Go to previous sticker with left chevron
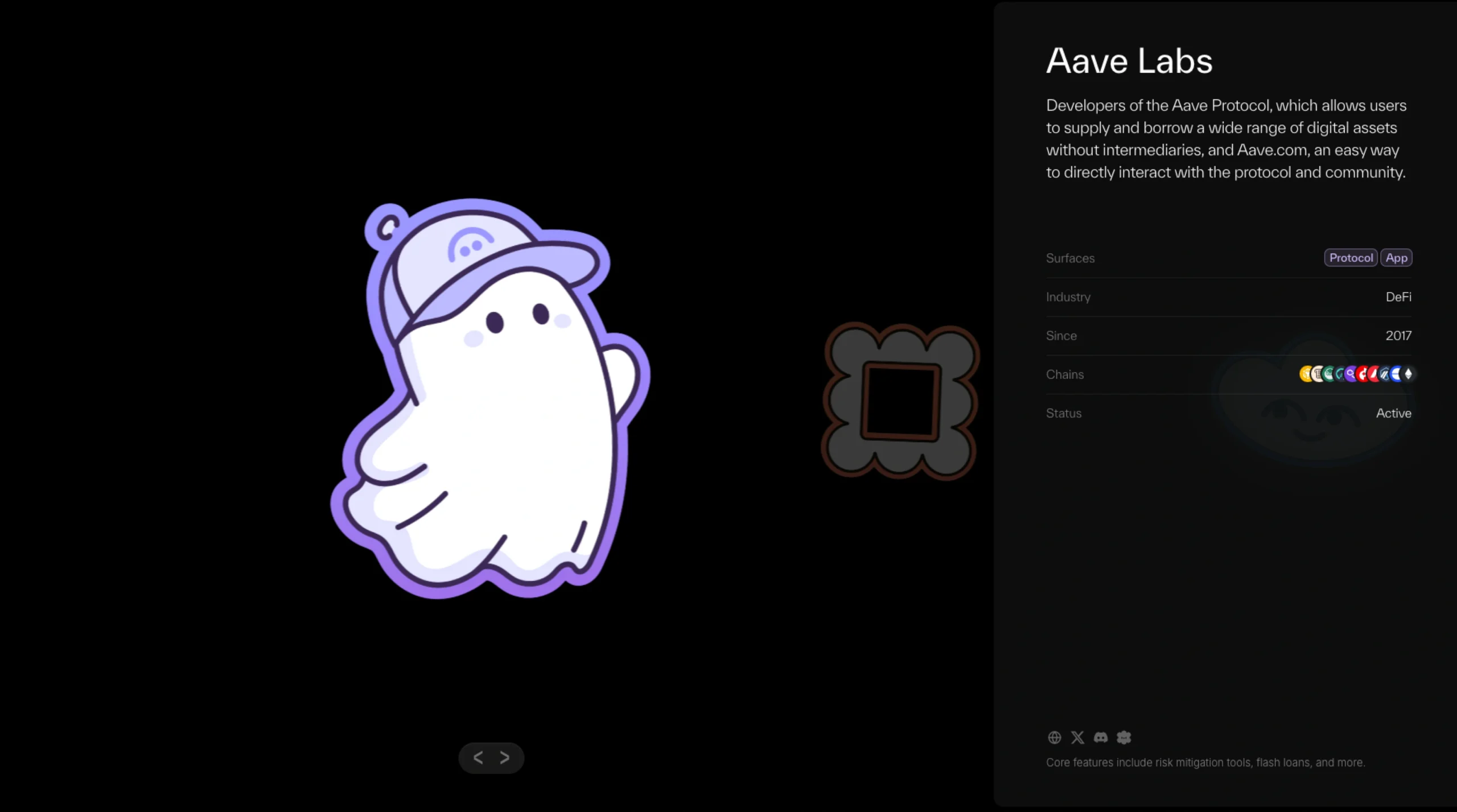Screen dimensions: 1457x812 [478, 757]
